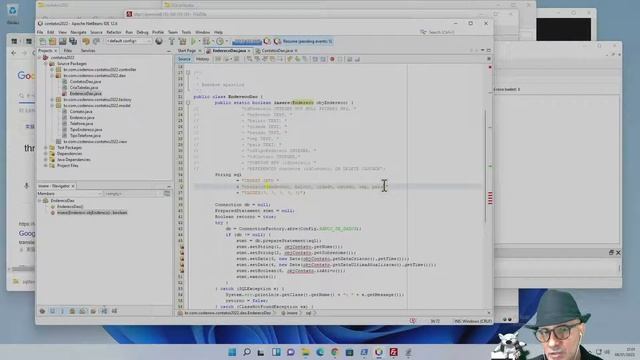
Task: Click the red Start Macro Recording icon
Action: [x=332, y=59]
